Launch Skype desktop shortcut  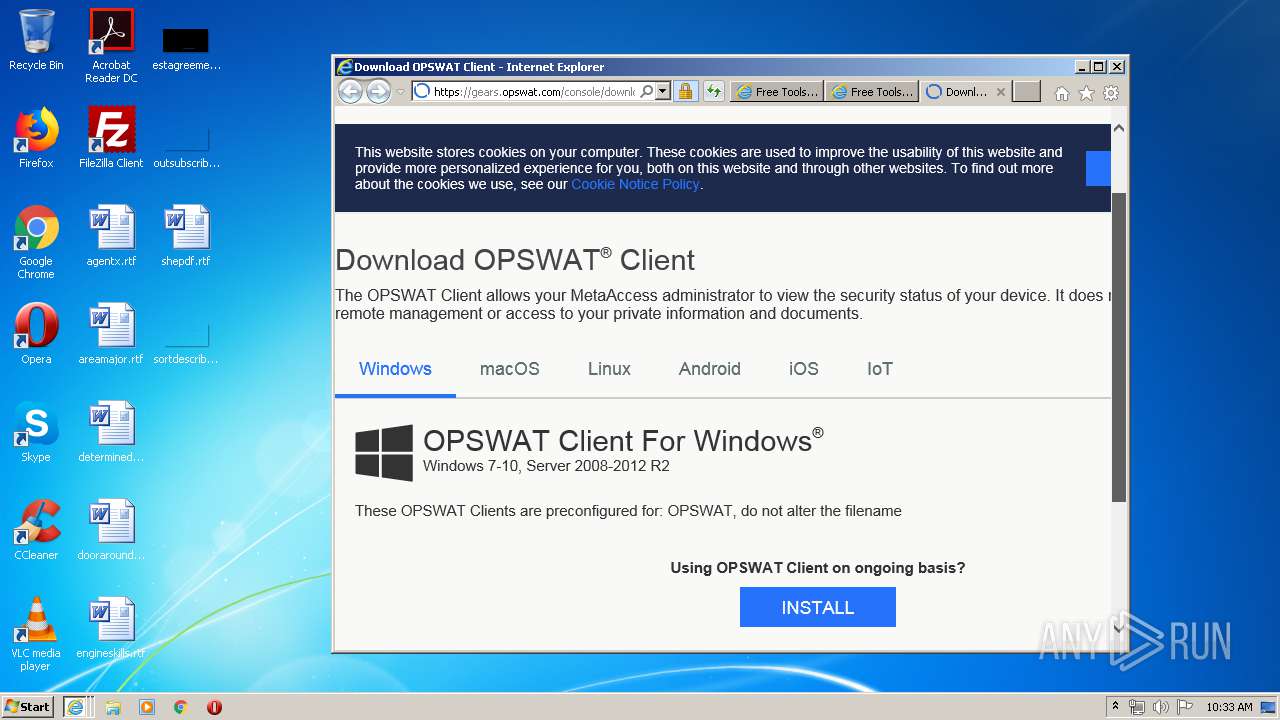coord(36,432)
